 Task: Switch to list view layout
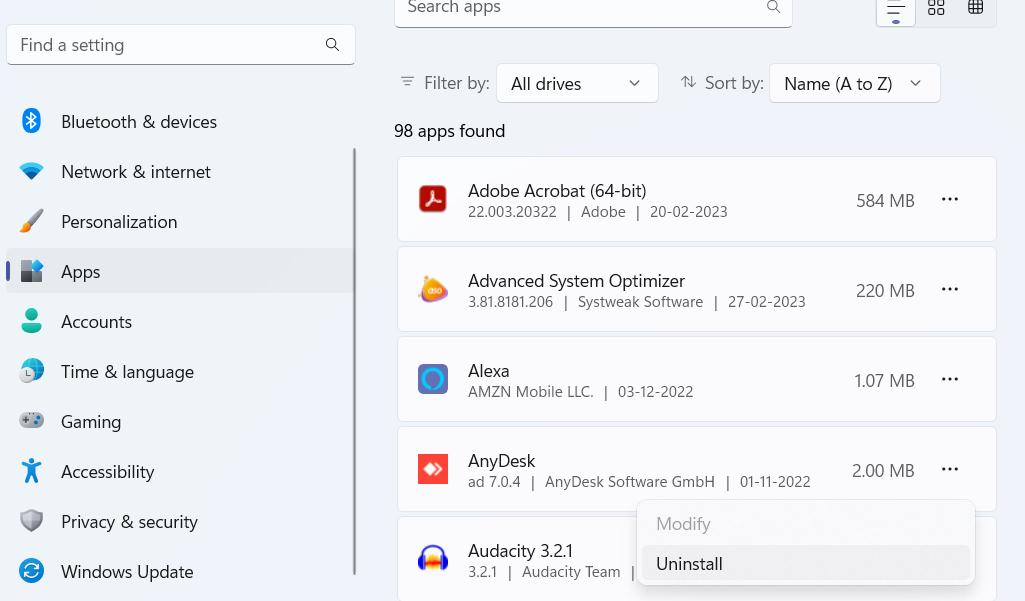[896, 11]
